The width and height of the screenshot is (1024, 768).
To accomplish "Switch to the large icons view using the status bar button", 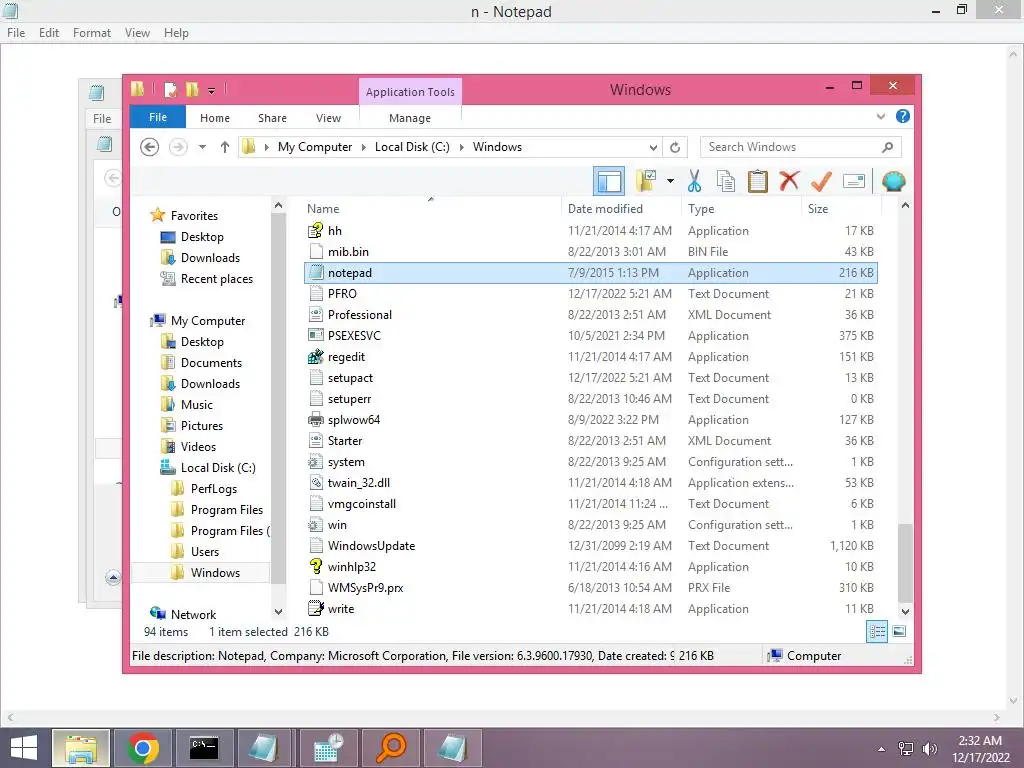I will 899,631.
